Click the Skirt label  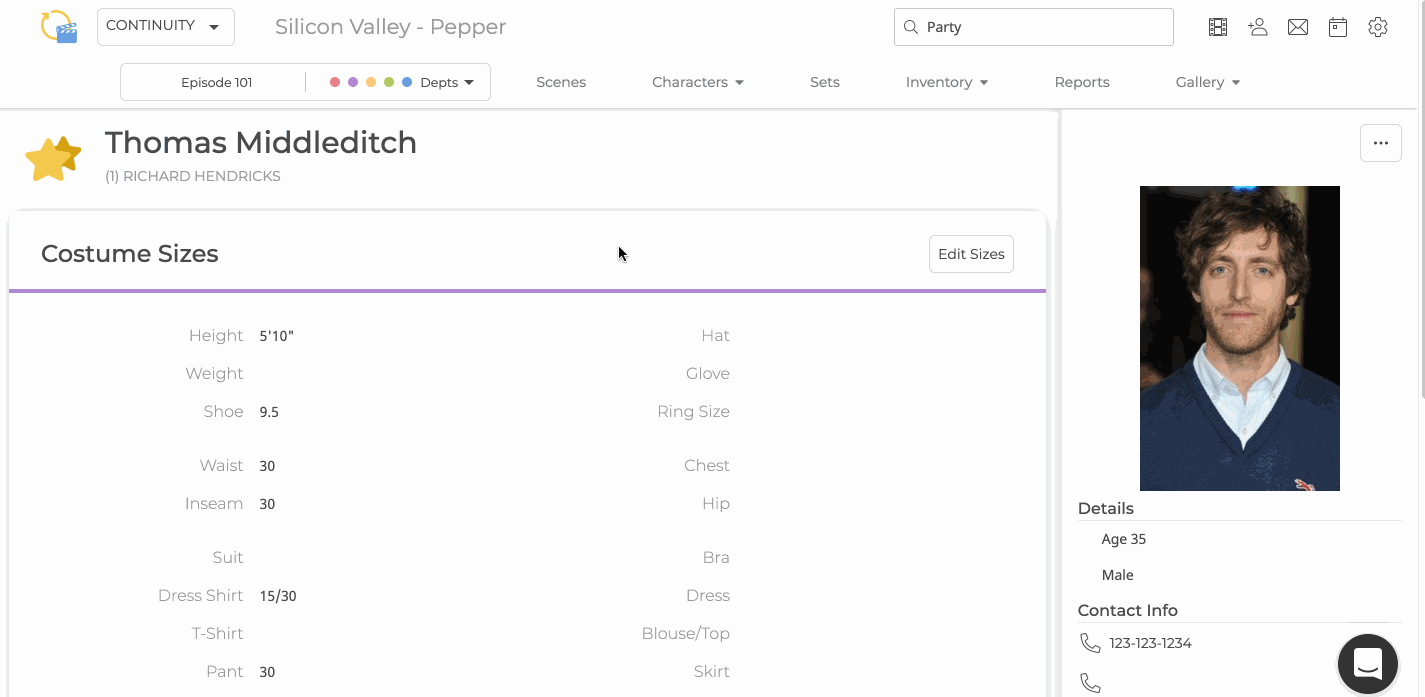pos(712,672)
